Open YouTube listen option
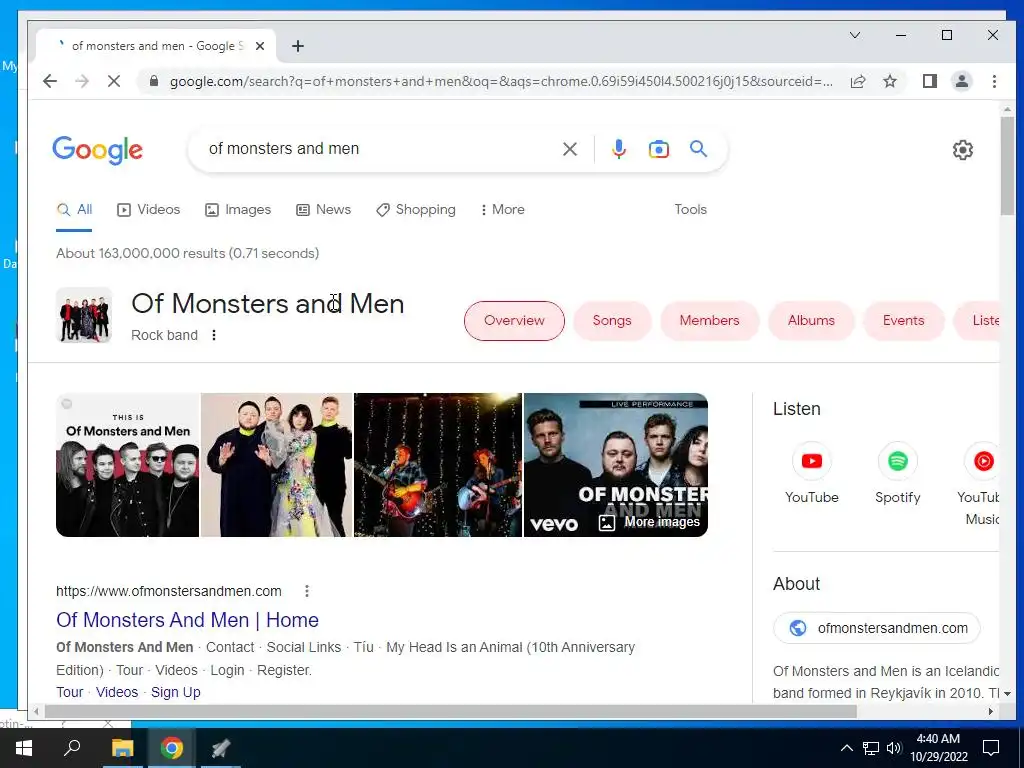The width and height of the screenshot is (1024, 768). pos(811,473)
